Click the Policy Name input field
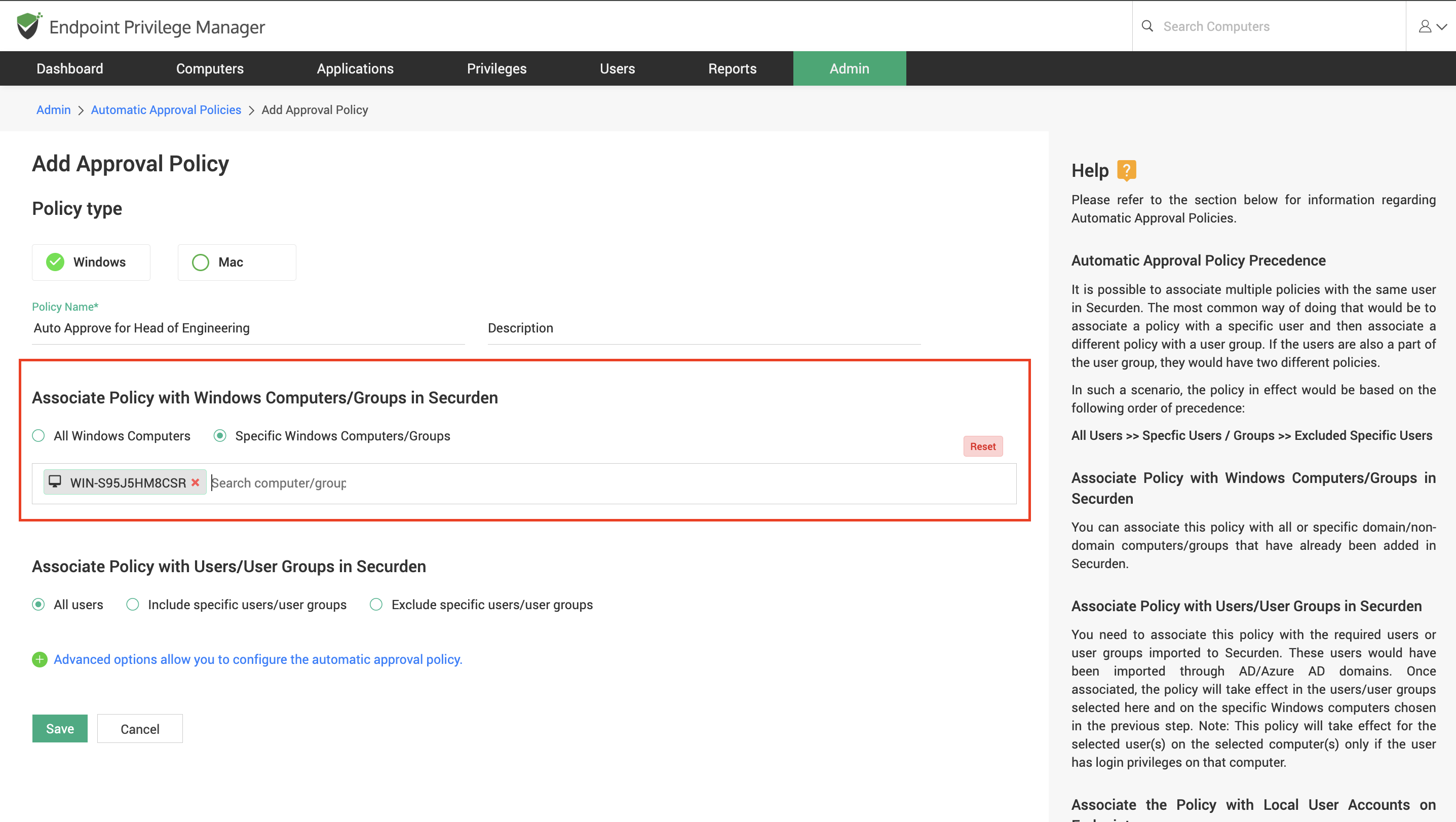 [248, 328]
